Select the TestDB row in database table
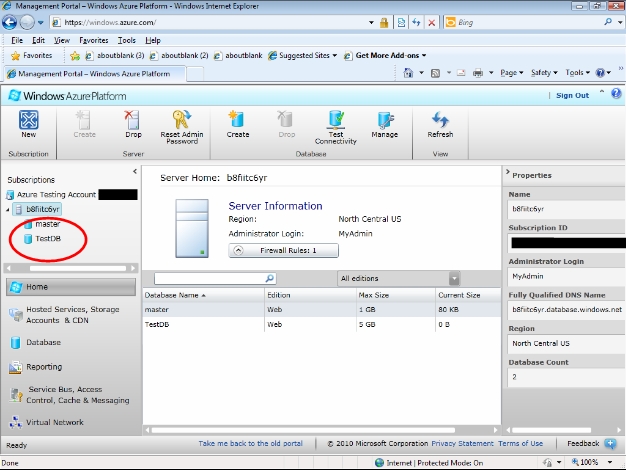The width and height of the screenshot is (626, 470). [x=322, y=324]
